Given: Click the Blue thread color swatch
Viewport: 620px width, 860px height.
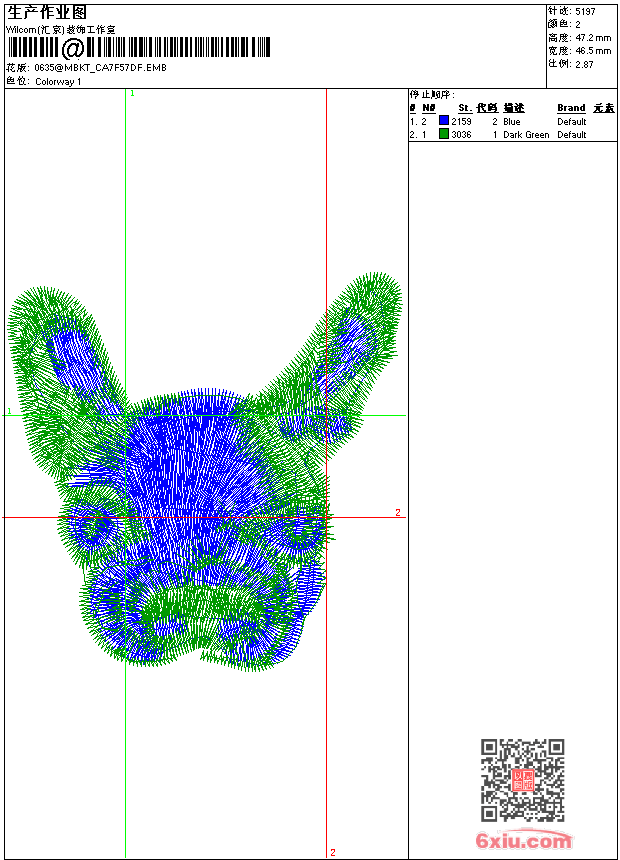Looking at the screenshot, I should [444, 121].
